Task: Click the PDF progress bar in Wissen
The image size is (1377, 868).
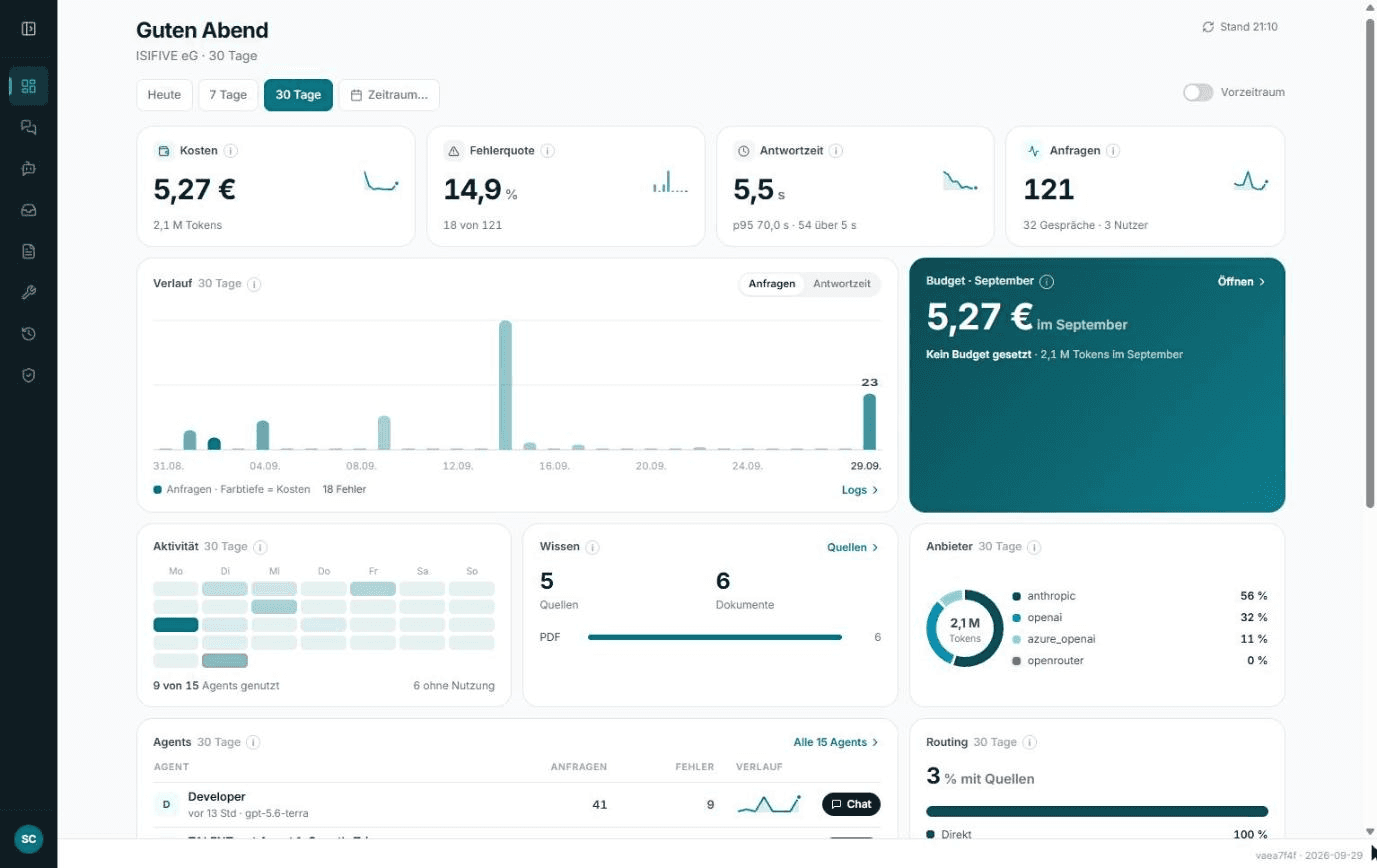Action: point(715,637)
